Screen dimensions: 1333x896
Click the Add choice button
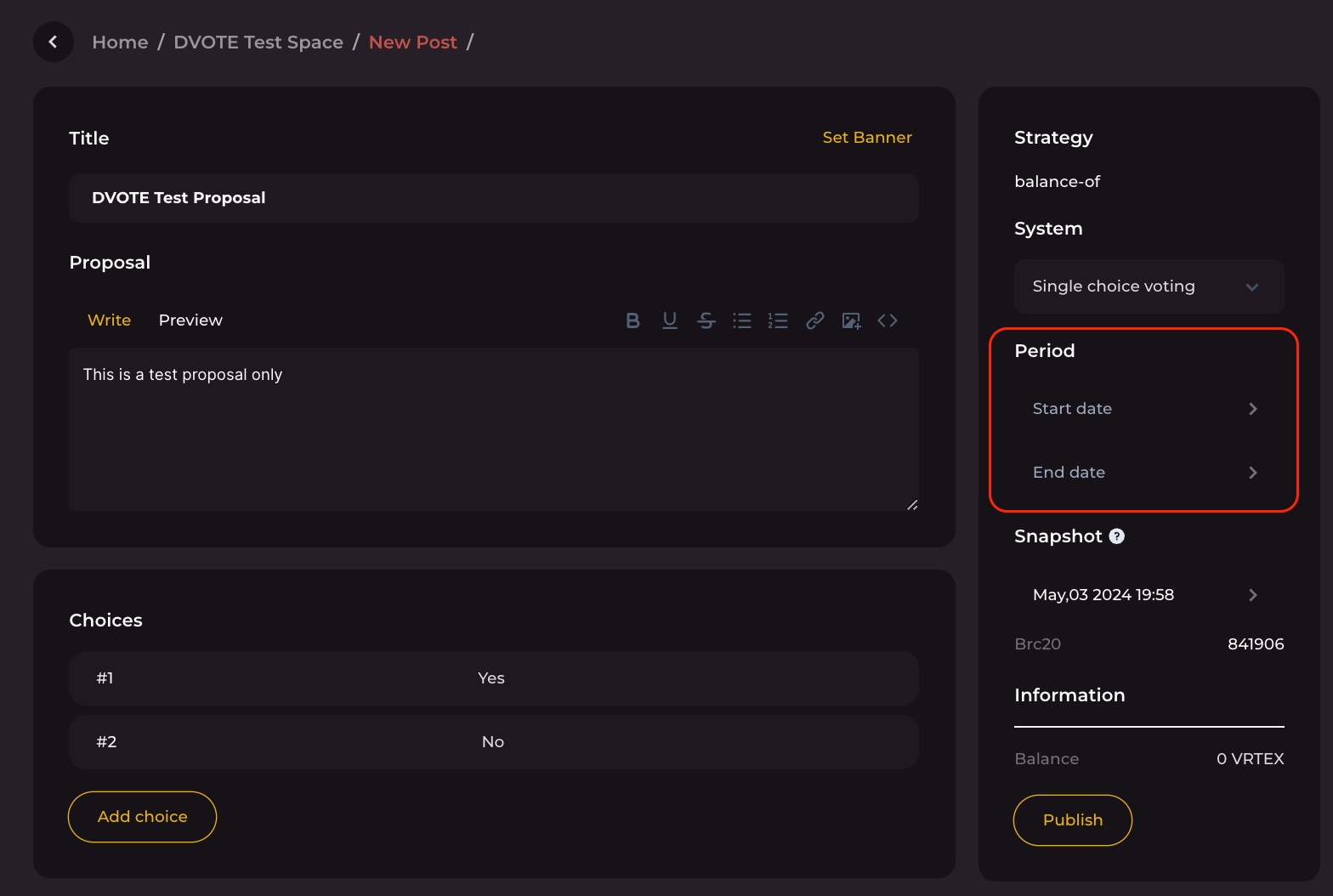142,817
